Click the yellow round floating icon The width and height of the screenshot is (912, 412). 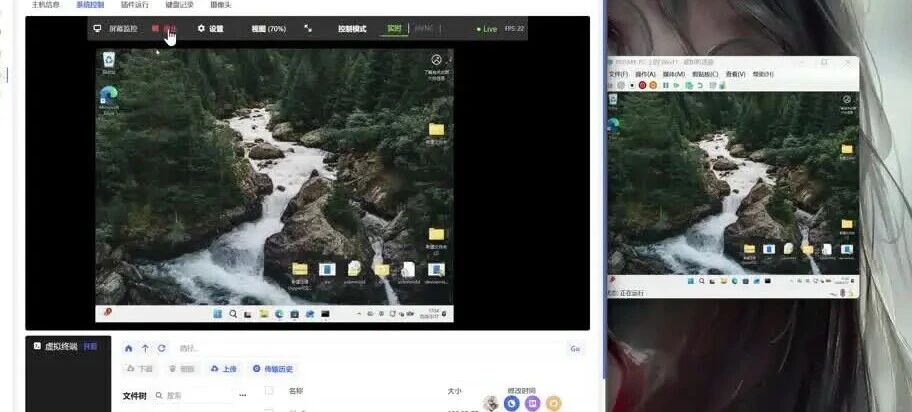click(x=554, y=403)
